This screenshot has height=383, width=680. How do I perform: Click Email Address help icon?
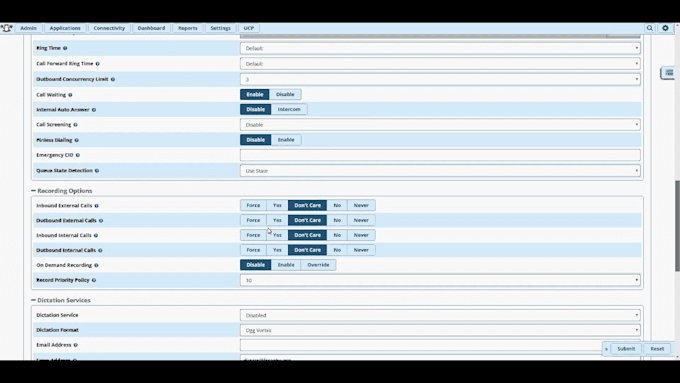75,345
